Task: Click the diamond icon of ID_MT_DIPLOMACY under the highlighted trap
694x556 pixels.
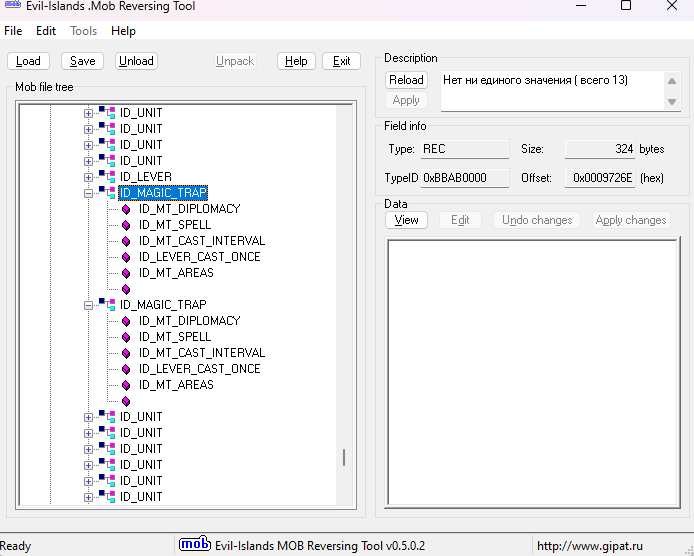Action: point(126,209)
